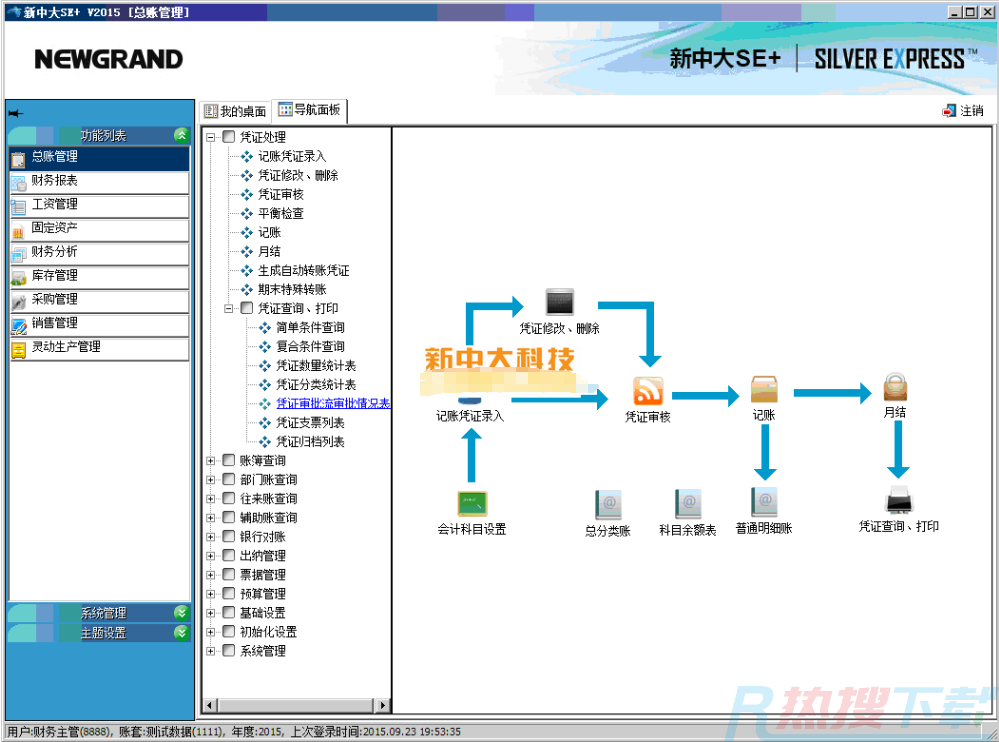Tick the 凭证处理 checkbox
The image size is (999, 742).
tap(229, 137)
